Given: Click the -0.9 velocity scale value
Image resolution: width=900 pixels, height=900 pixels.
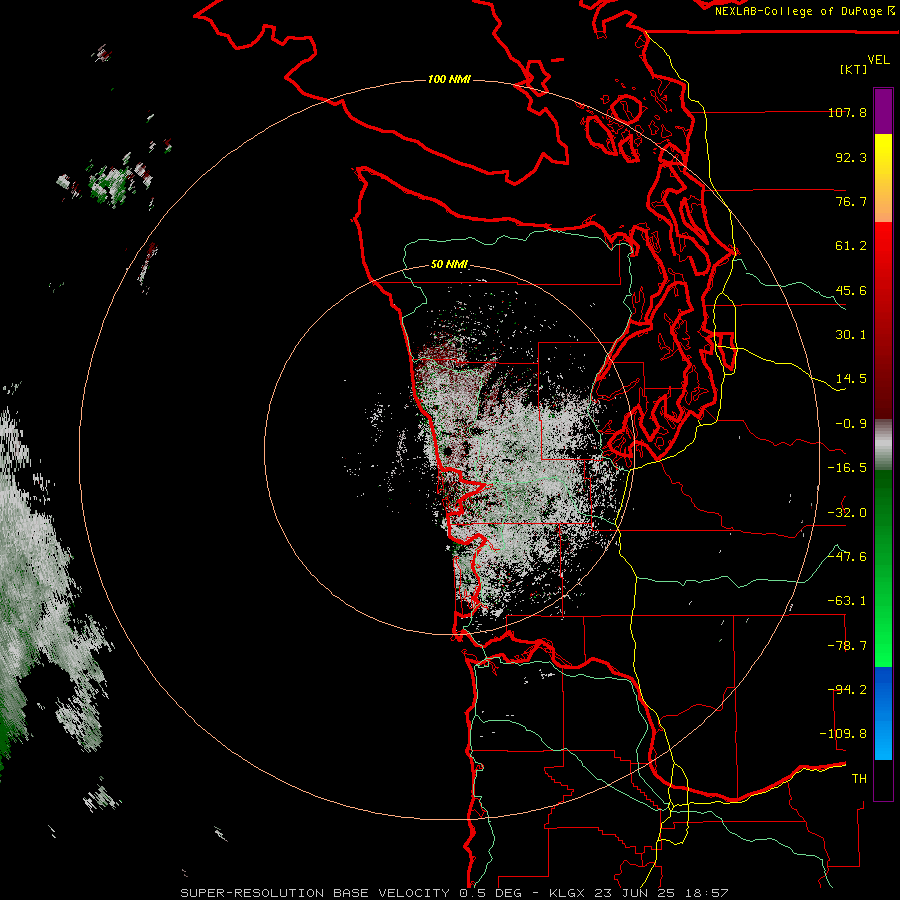Looking at the screenshot, I should coord(851,424).
